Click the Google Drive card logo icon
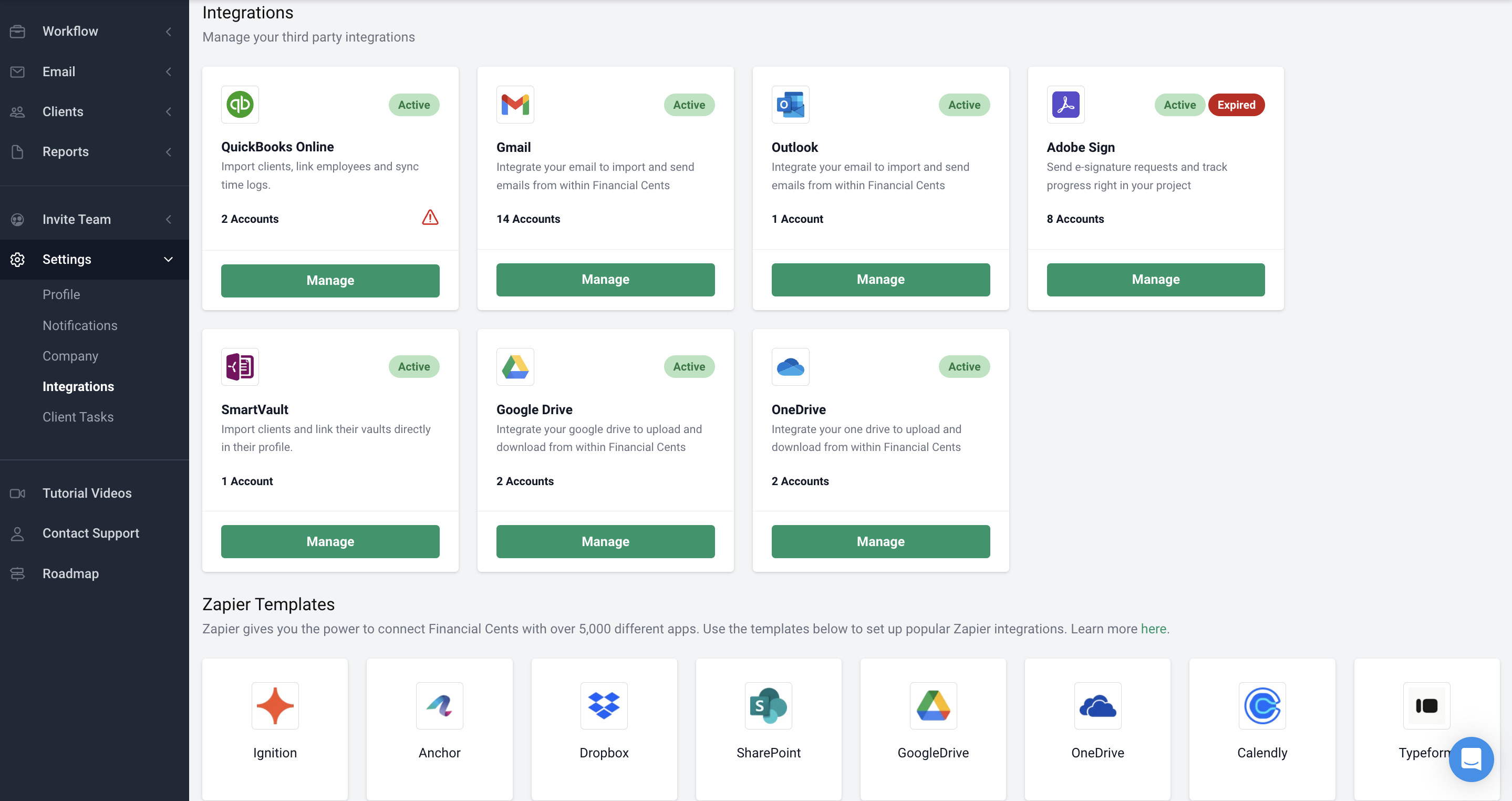1512x801 pixels. pyautogui.click(x=515, y=366)
